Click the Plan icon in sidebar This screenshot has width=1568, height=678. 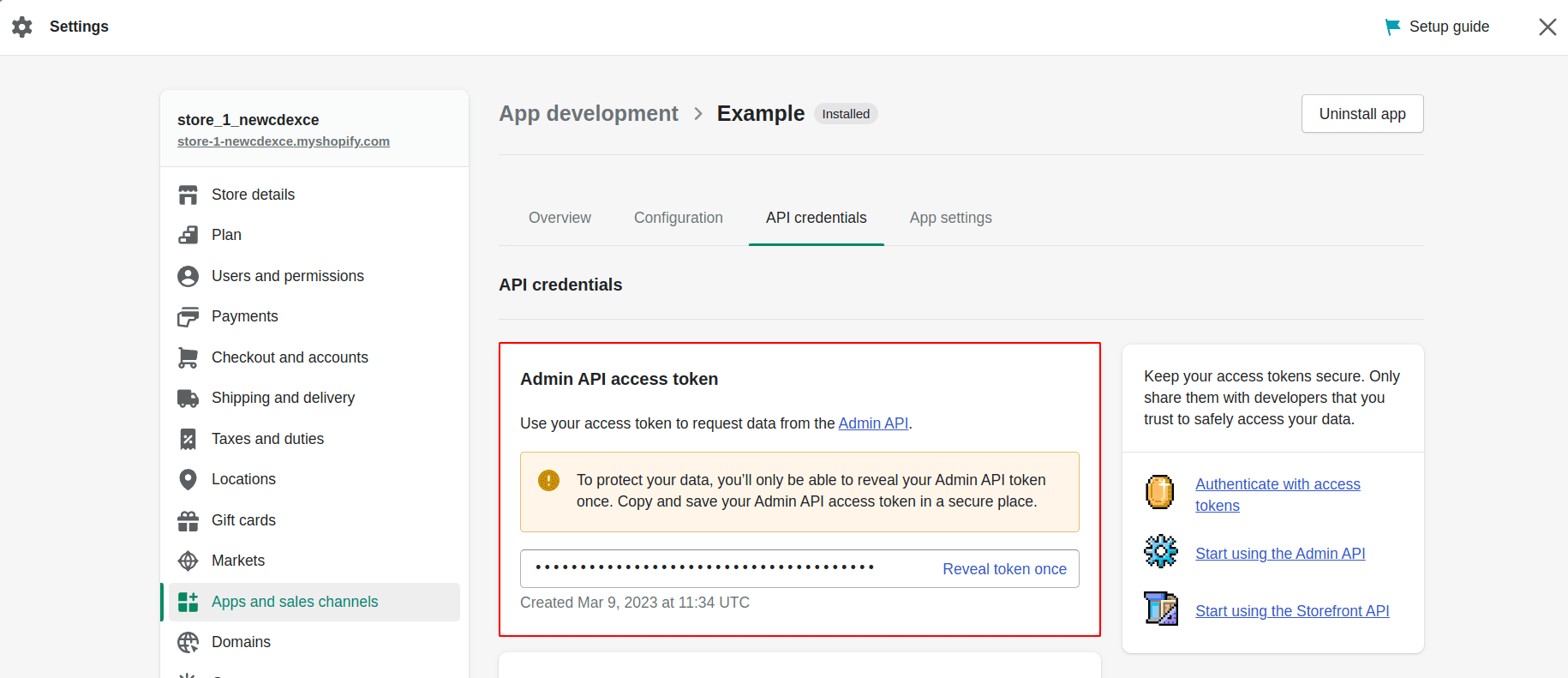(x=188, y=235)
